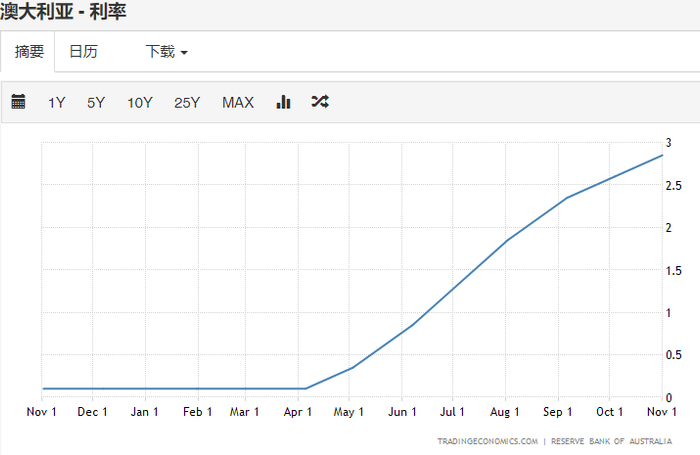Viewport: 700px width, 455px height.
Task: Click the Jan 1 x-axis label
Action: [144, 412]
